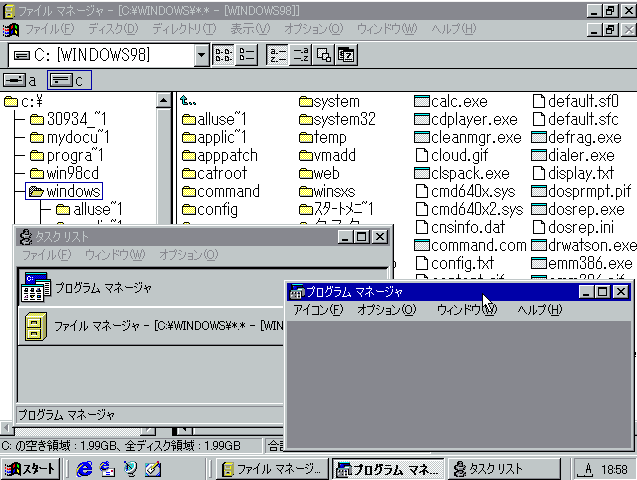Open Program Manager オプション(O) menu

(386, 310)
